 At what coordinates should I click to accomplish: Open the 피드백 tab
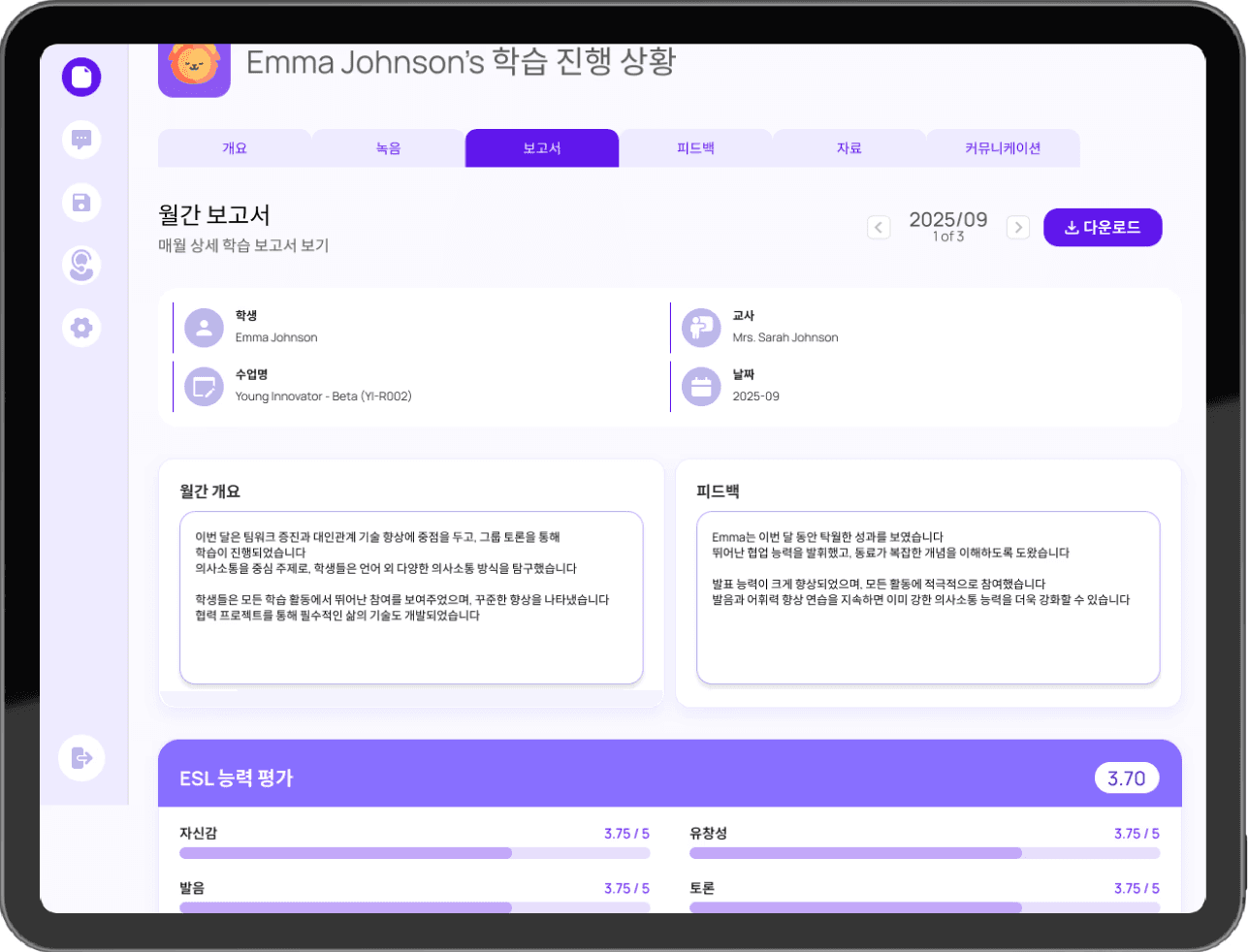pos(695,148)
